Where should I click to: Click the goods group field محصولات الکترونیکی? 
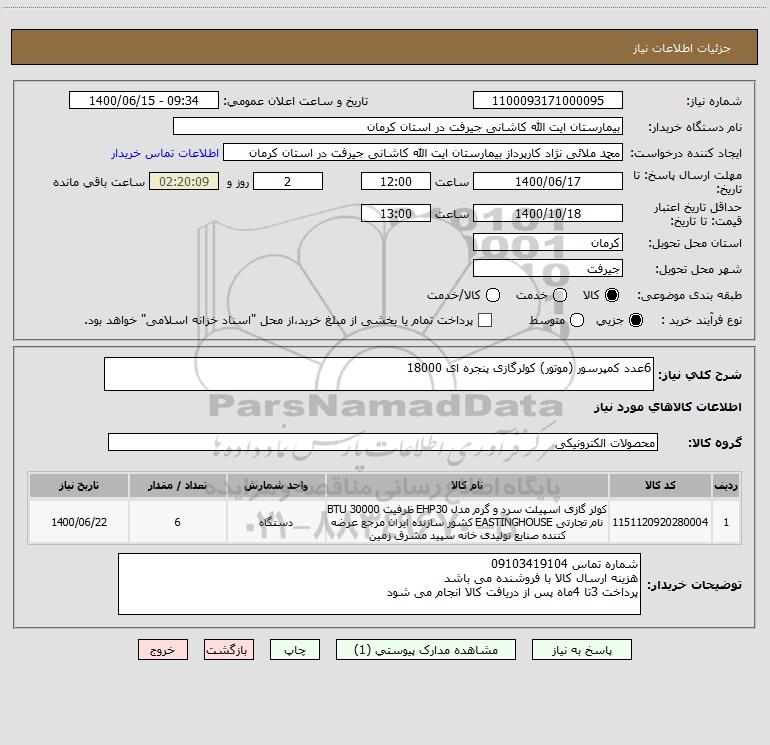tap(383, 442)
